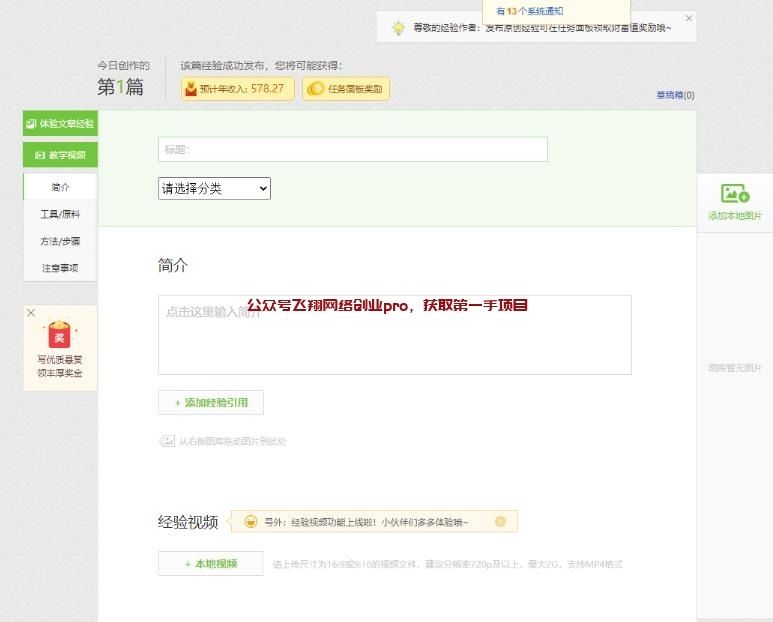Switch to the 体验文章经验 tab
Viewport: 773px width, 622px height.
[60, 124]
